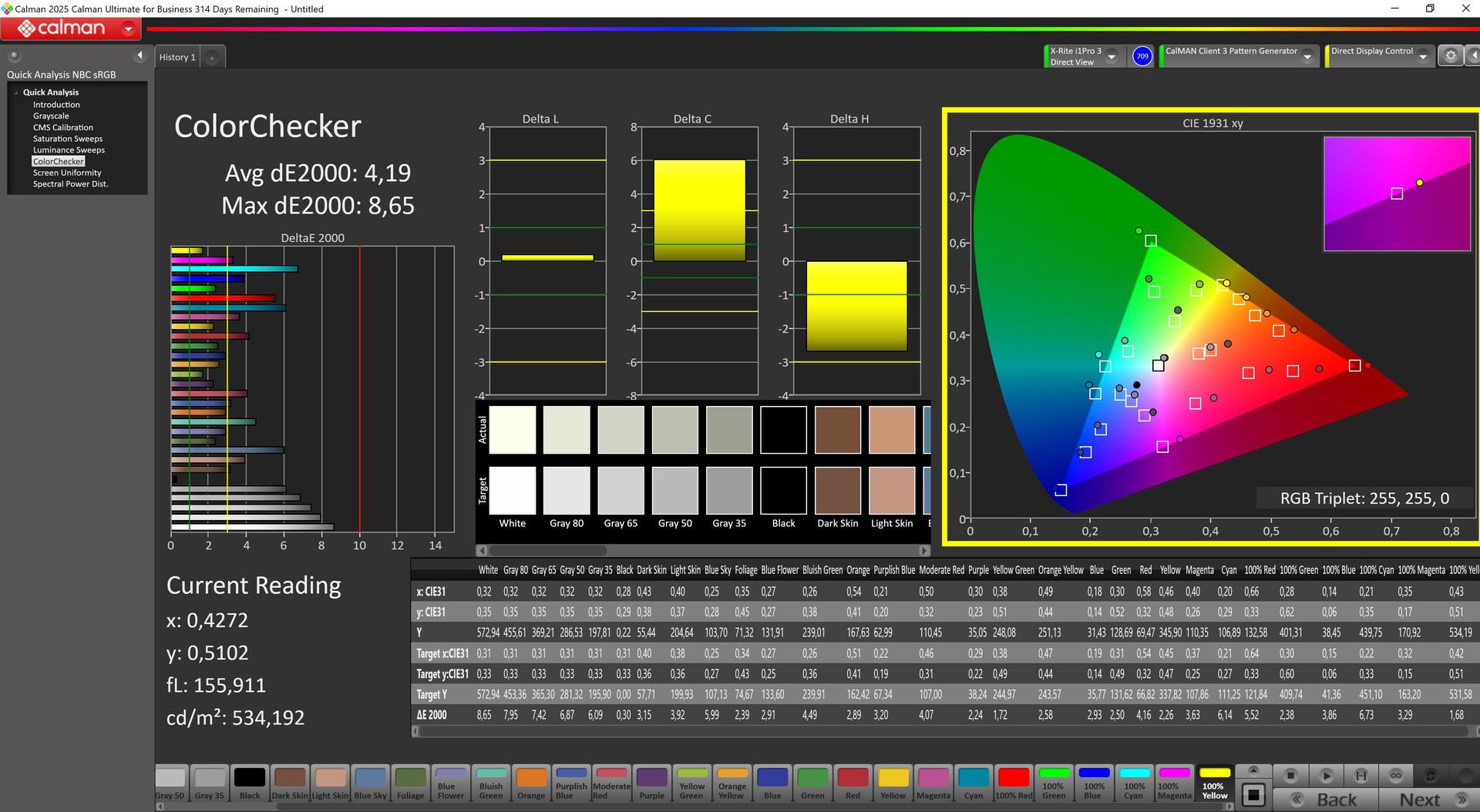The image size is (1480, 812).
Task: Click the Light Skin target swatch thumbnail
Action: (892, 491)
